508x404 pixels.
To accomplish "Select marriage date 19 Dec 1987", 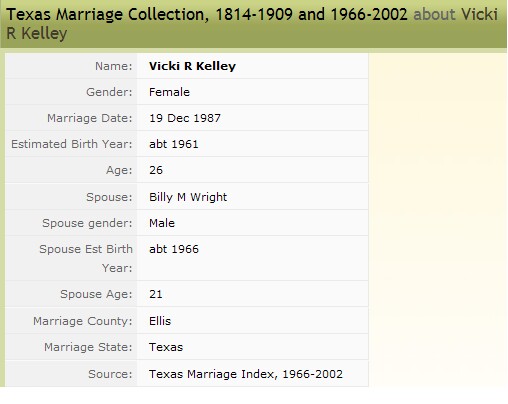I will pos(185,118).
